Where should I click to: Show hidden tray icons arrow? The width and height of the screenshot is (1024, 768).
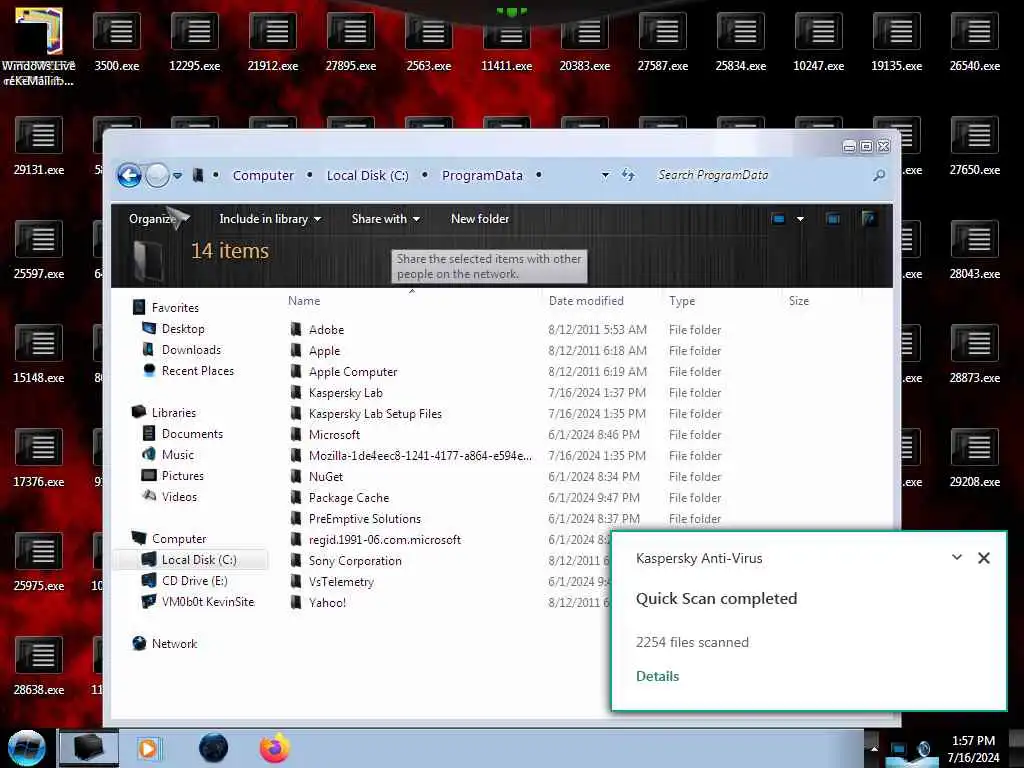click(x=874, y=749)
